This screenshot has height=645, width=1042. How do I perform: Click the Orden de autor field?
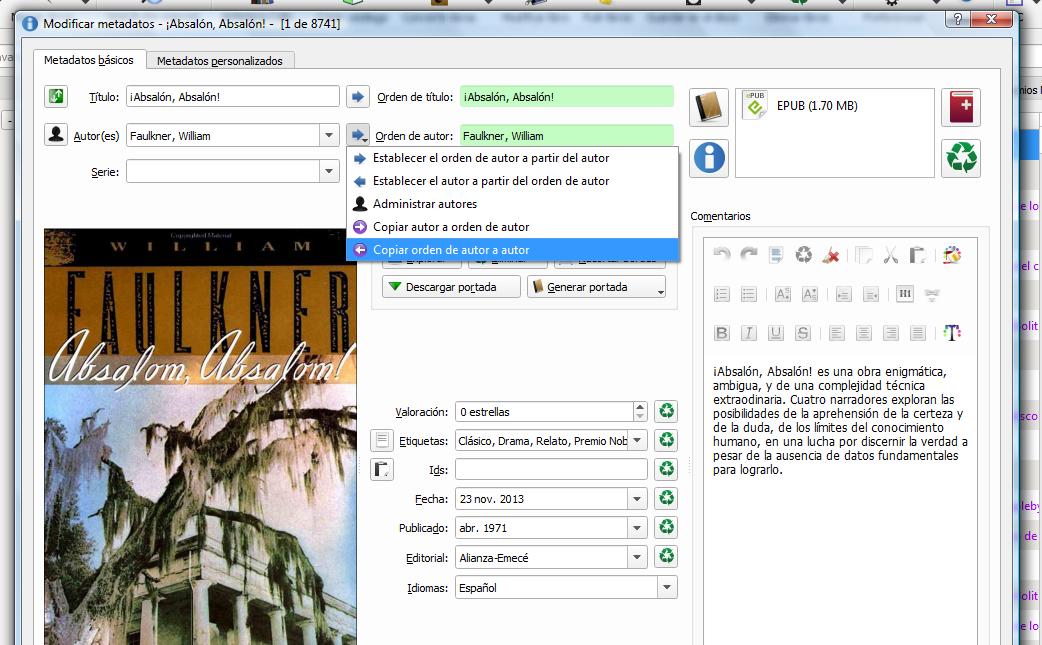[x=567, y=136]
